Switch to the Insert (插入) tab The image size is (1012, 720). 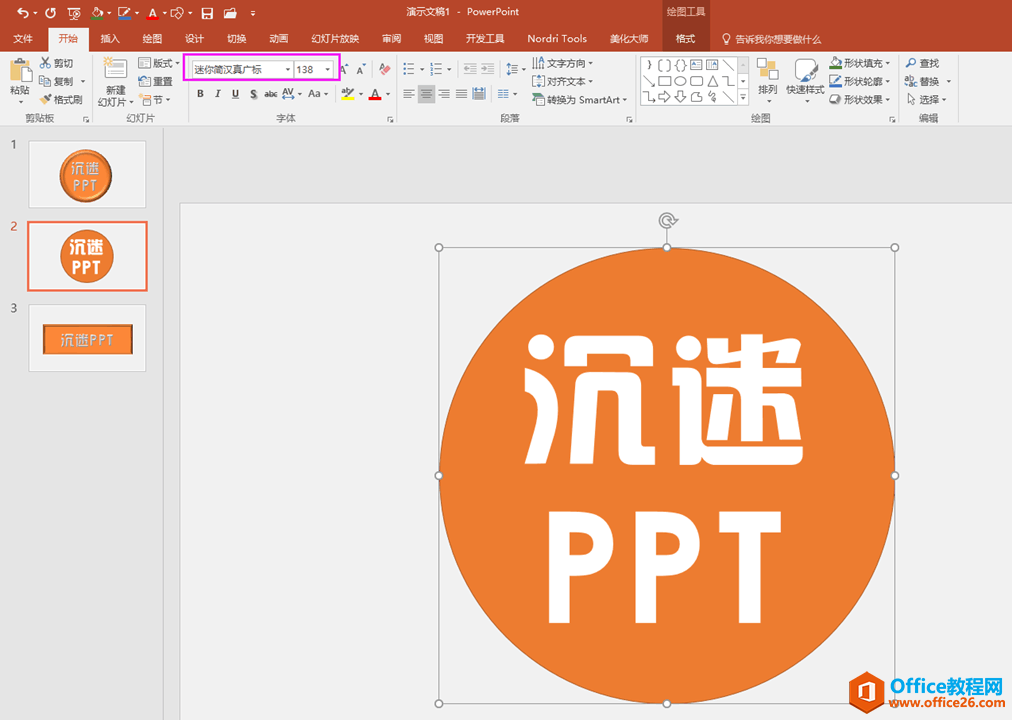tap(110, 39)
